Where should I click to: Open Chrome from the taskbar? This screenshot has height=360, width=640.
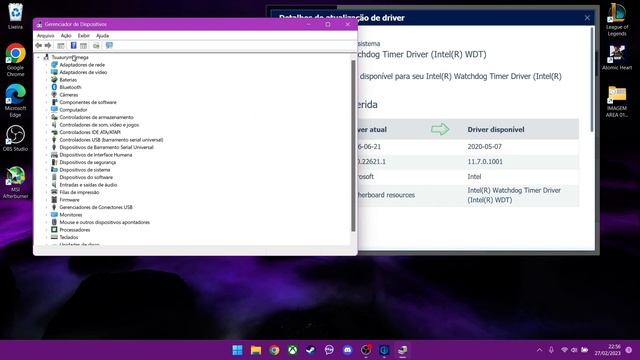coord(274,350)
